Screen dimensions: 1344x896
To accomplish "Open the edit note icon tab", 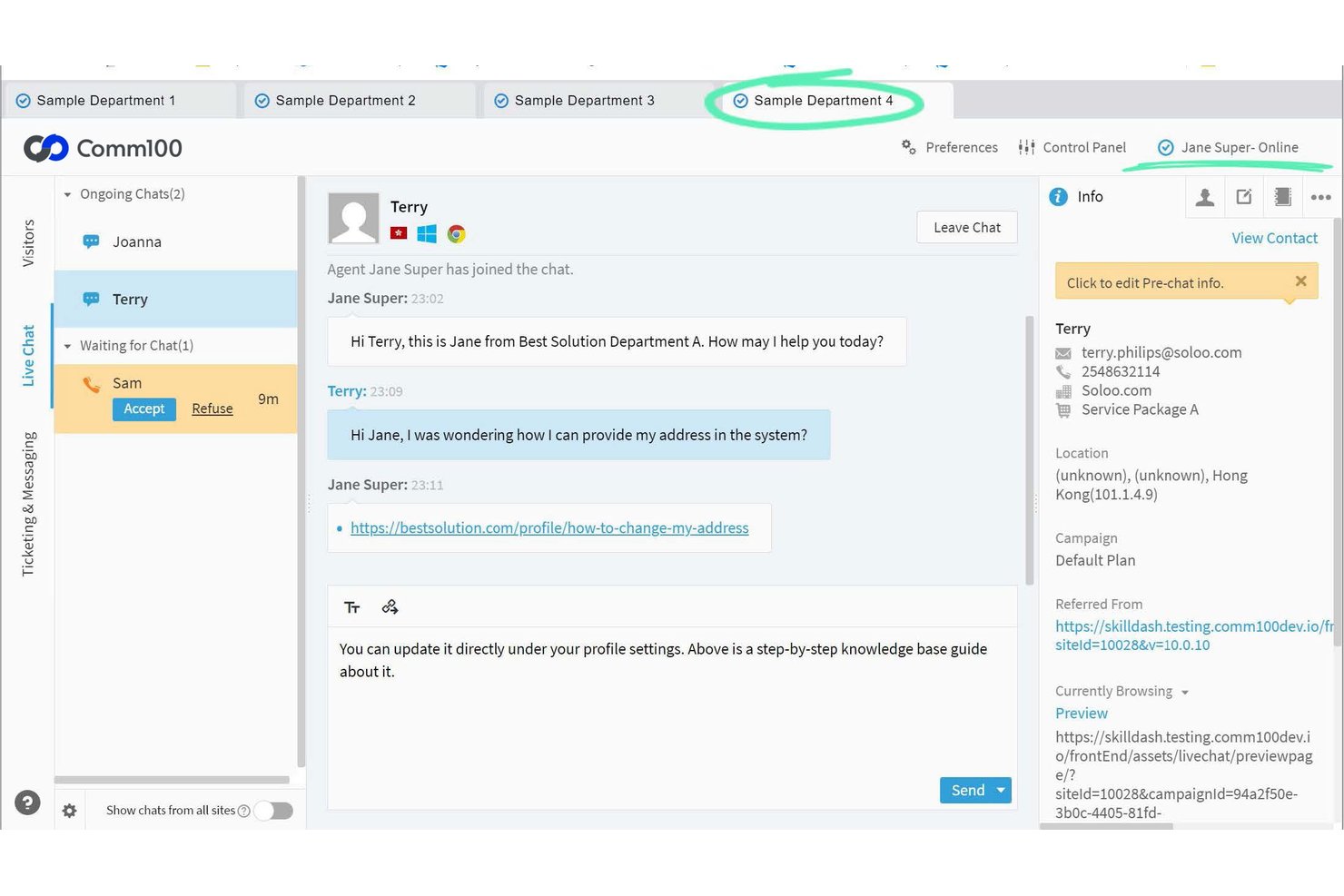I will coord(1244,197).
